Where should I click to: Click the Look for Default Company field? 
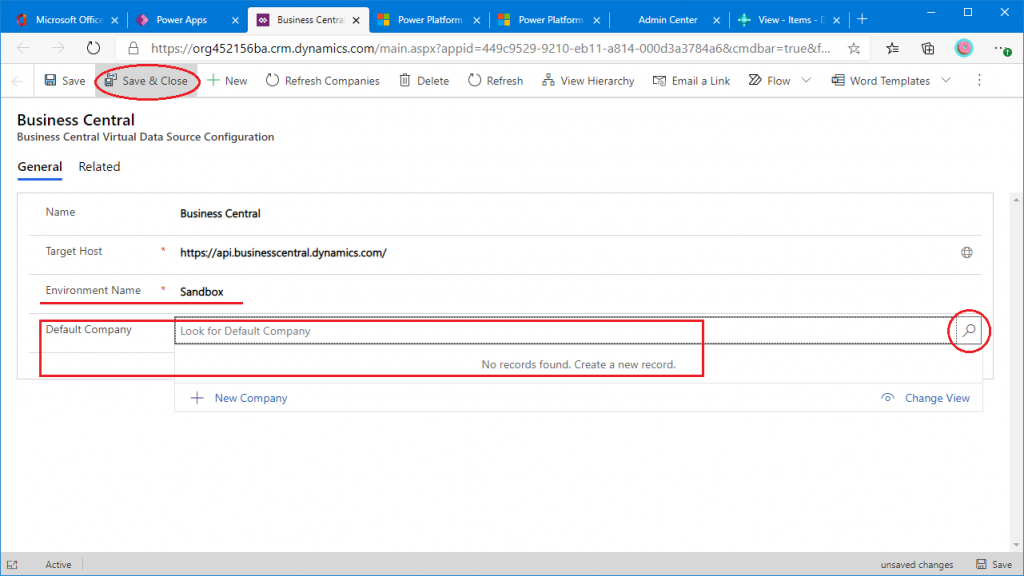click(x=564, y=331)
